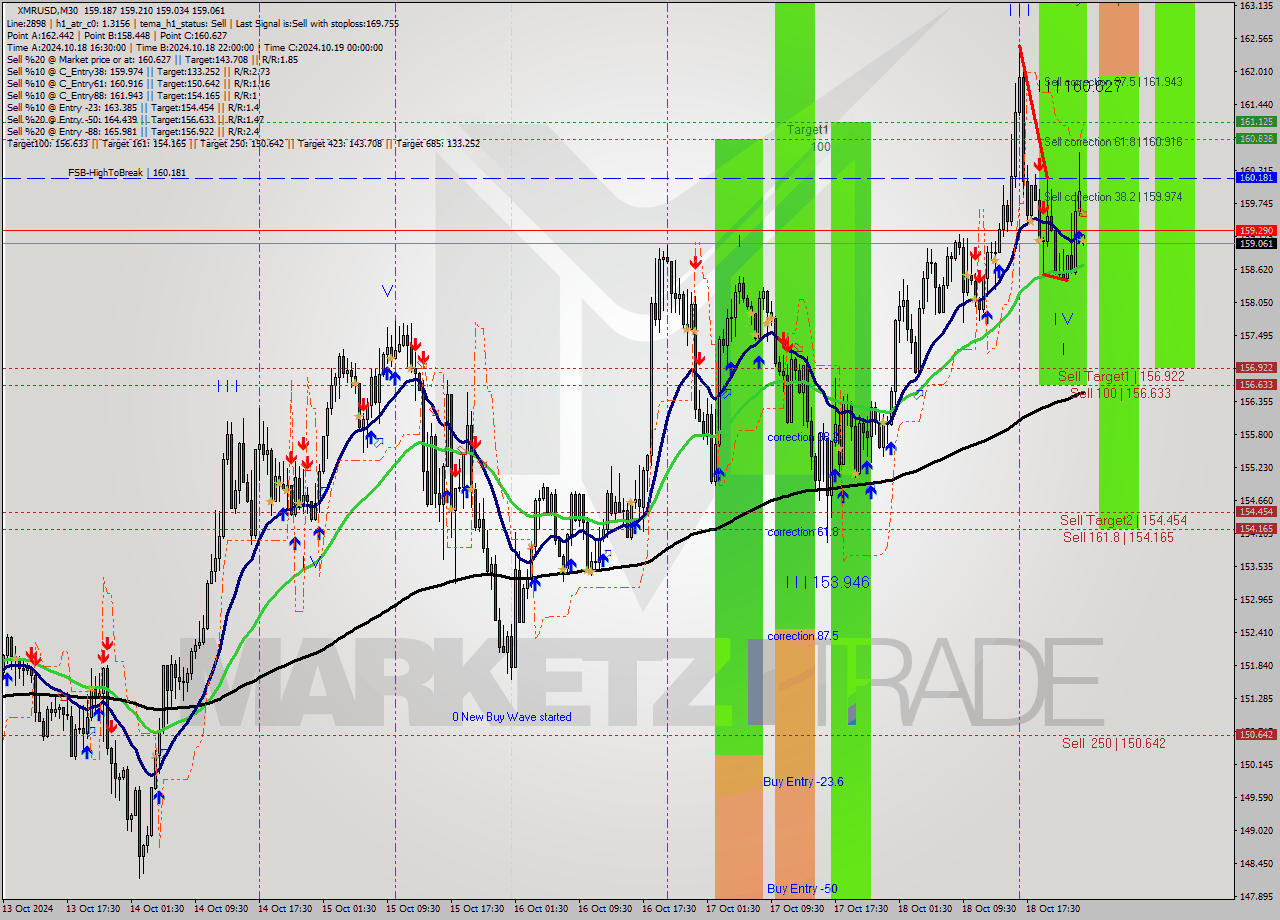Screen dimensions: 1280x920
Task: Select the 15 Oct 17:30 time label
Action: (x=478, y=909)
